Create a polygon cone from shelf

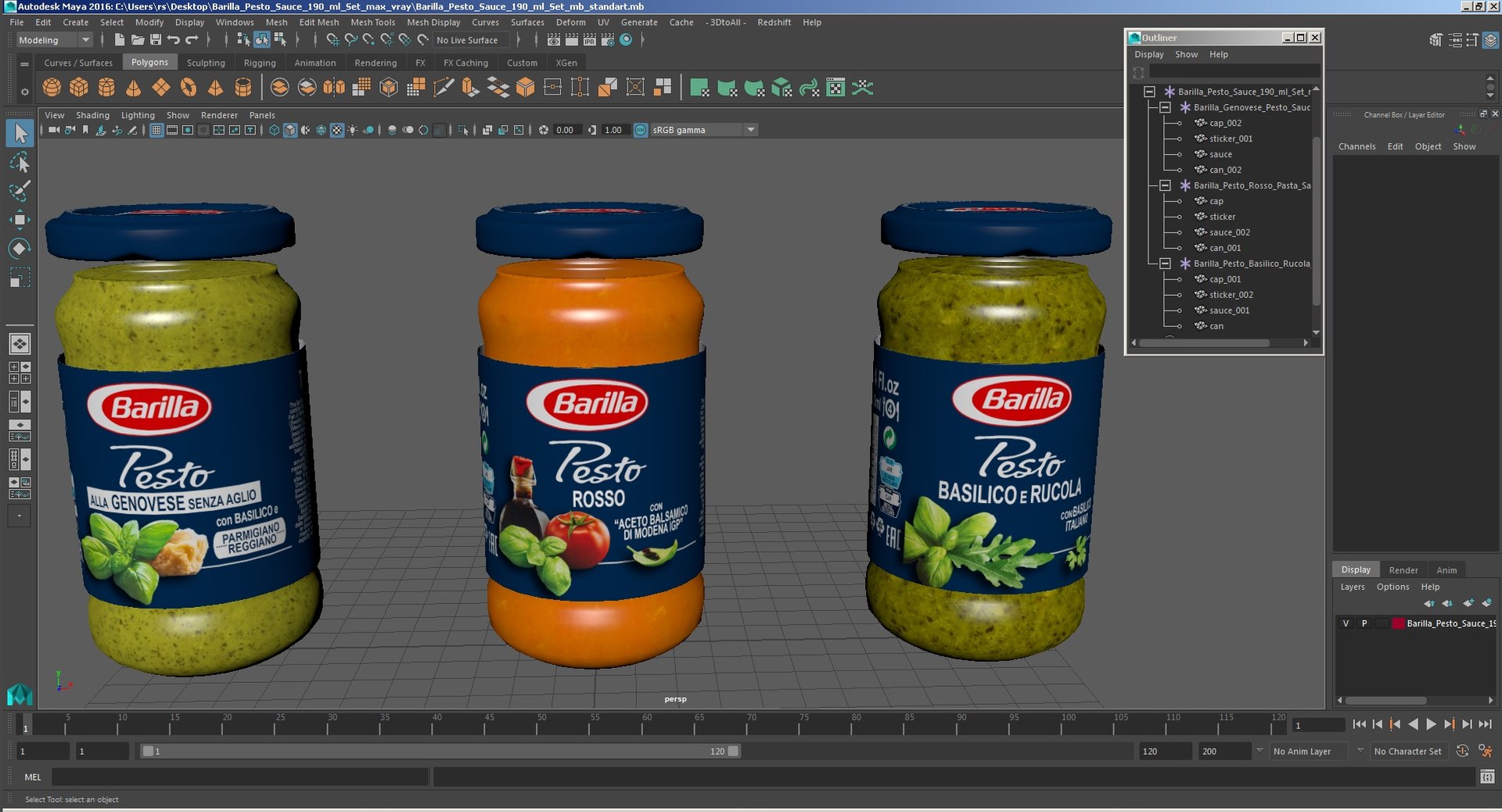click(134, 88)
